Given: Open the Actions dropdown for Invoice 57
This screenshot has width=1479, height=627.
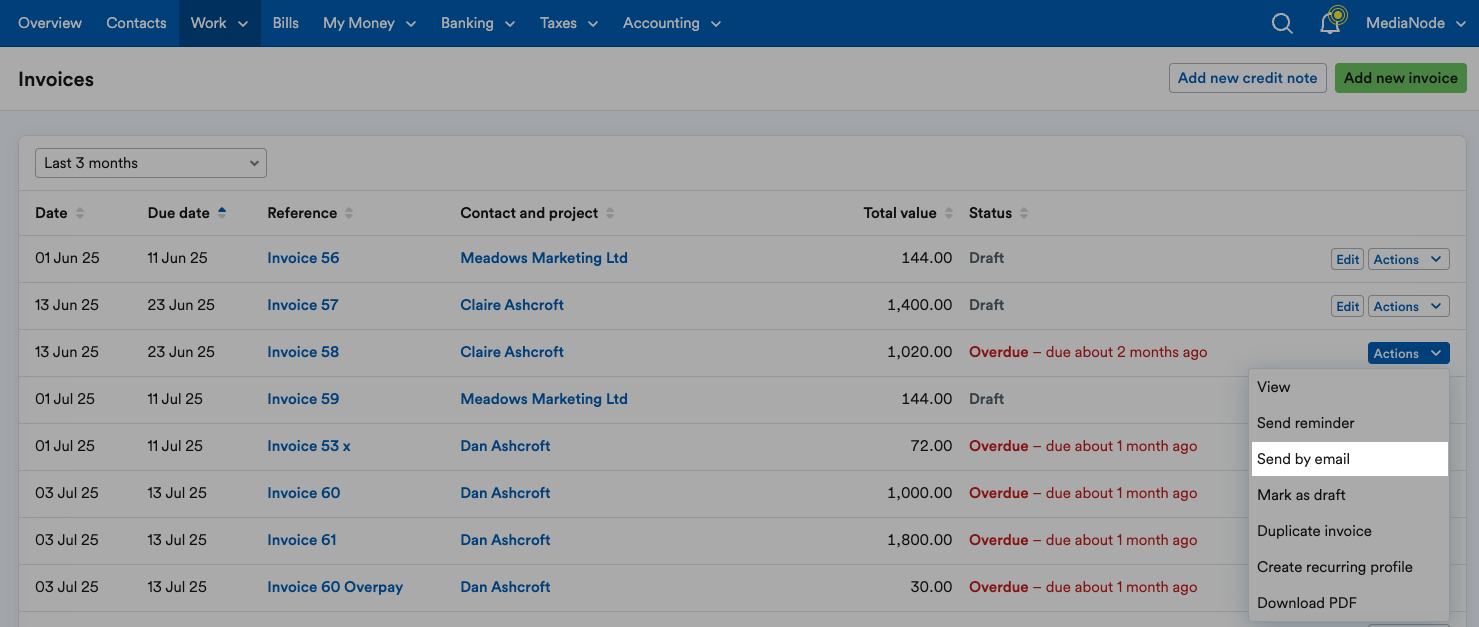Looking at the screenshot, I should coord(1408,306).
